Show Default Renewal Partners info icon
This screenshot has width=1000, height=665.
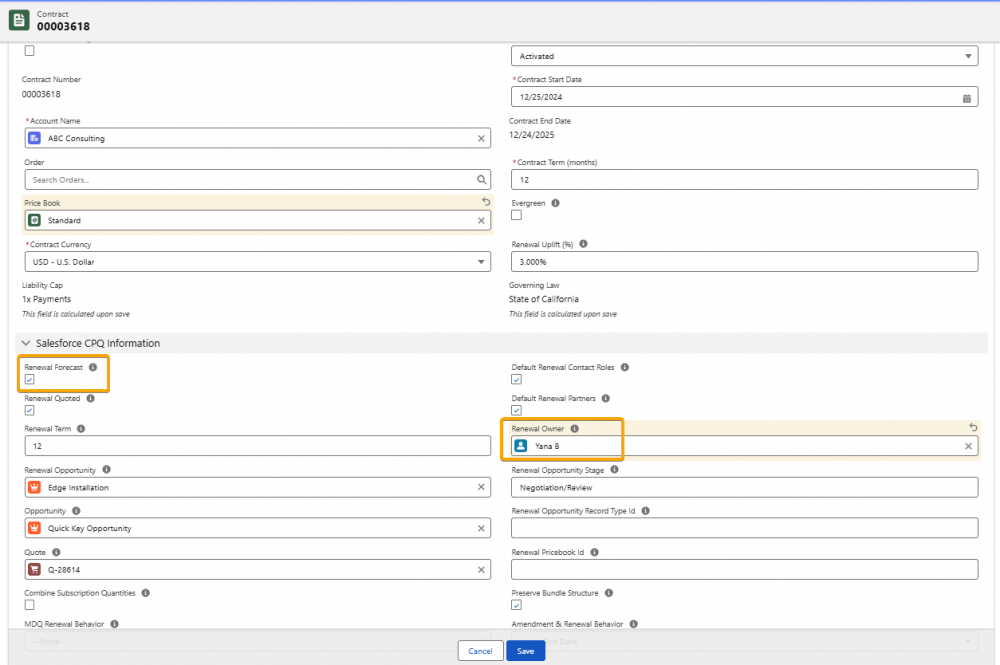[x=606, y=398]
